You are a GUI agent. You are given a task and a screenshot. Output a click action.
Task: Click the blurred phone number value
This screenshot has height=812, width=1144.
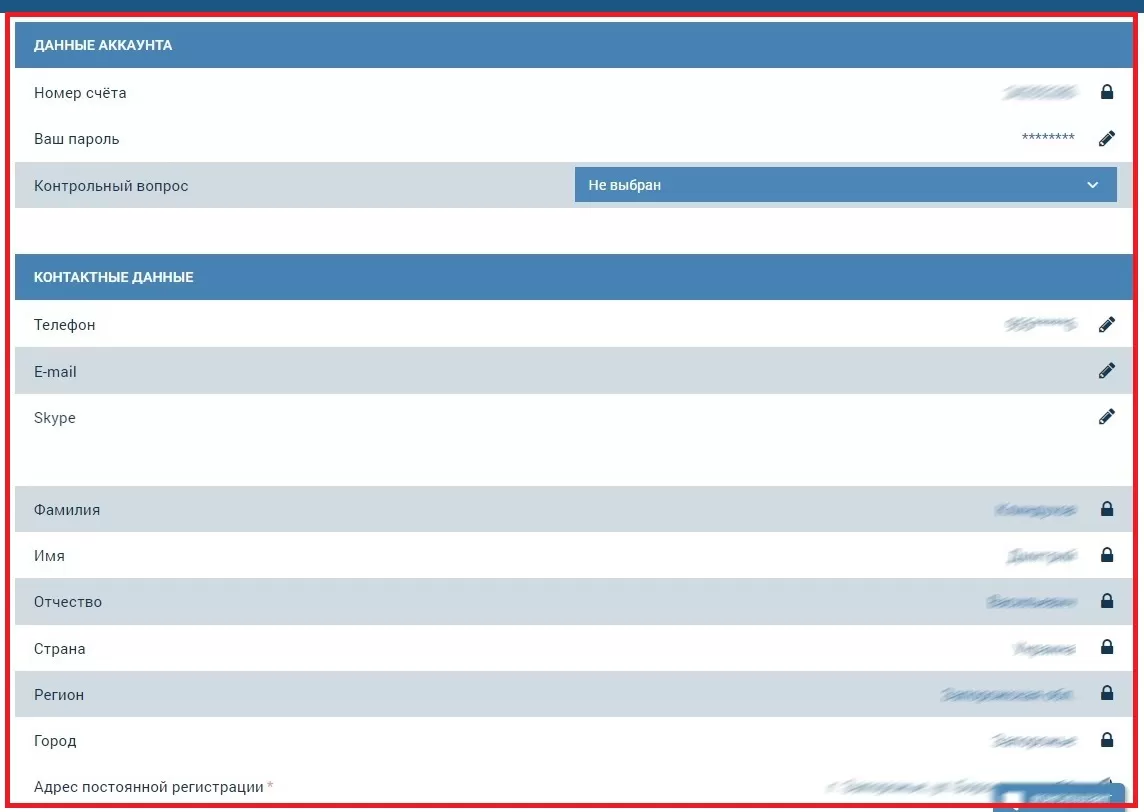[x=1041, y=325]
